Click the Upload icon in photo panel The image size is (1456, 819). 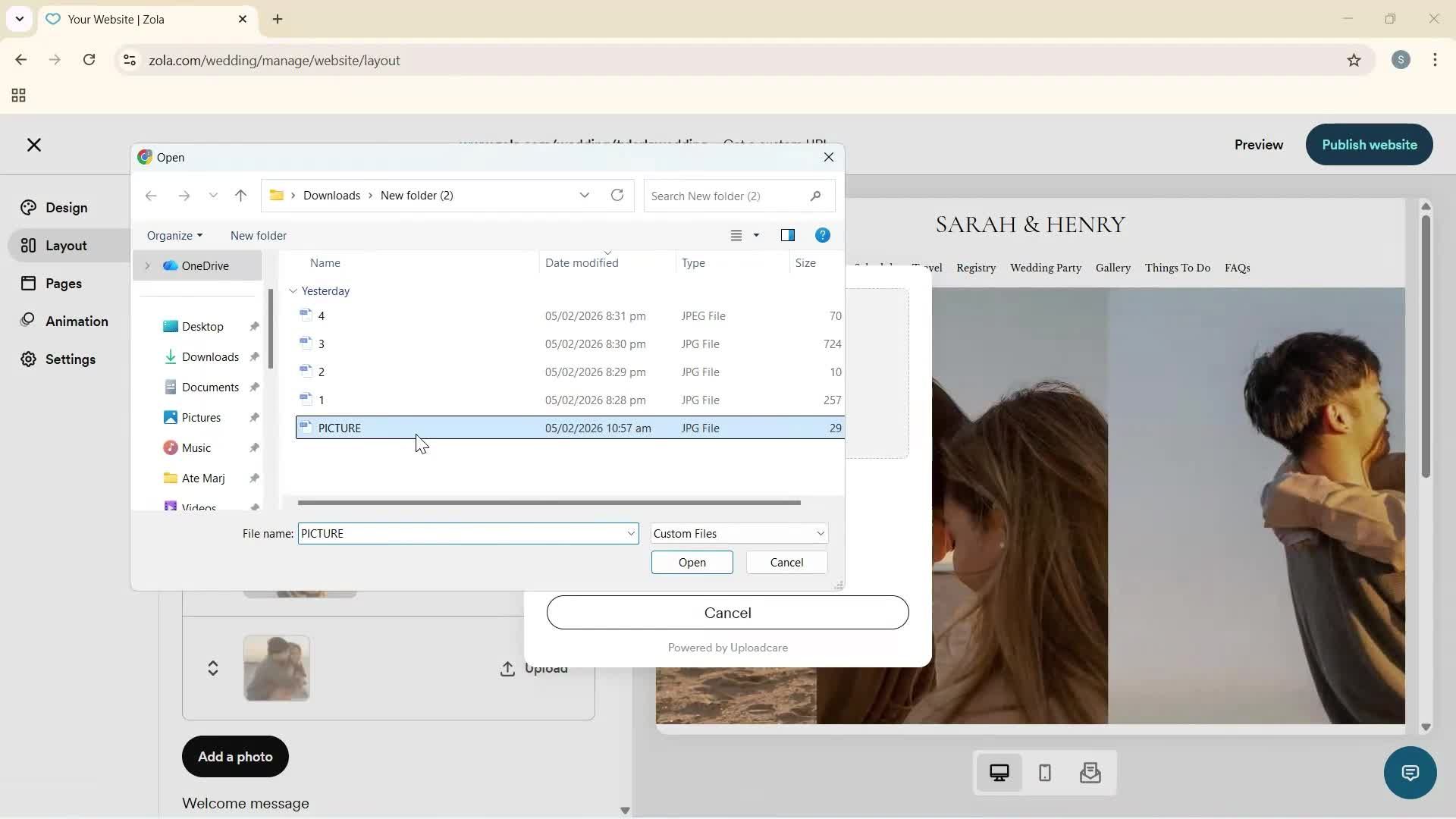pyautogui.click(x=508, y=668)
